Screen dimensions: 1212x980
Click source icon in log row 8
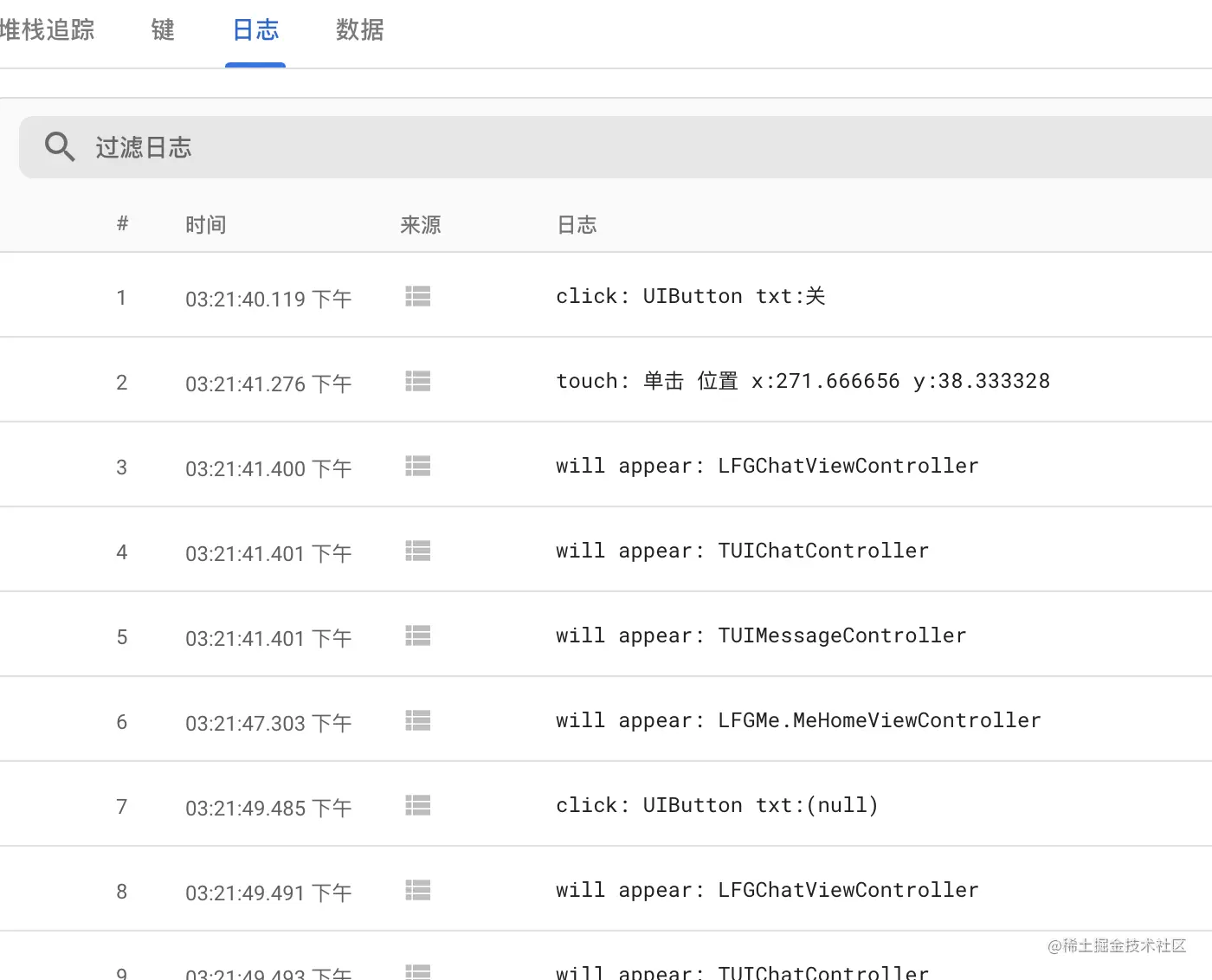418,891
